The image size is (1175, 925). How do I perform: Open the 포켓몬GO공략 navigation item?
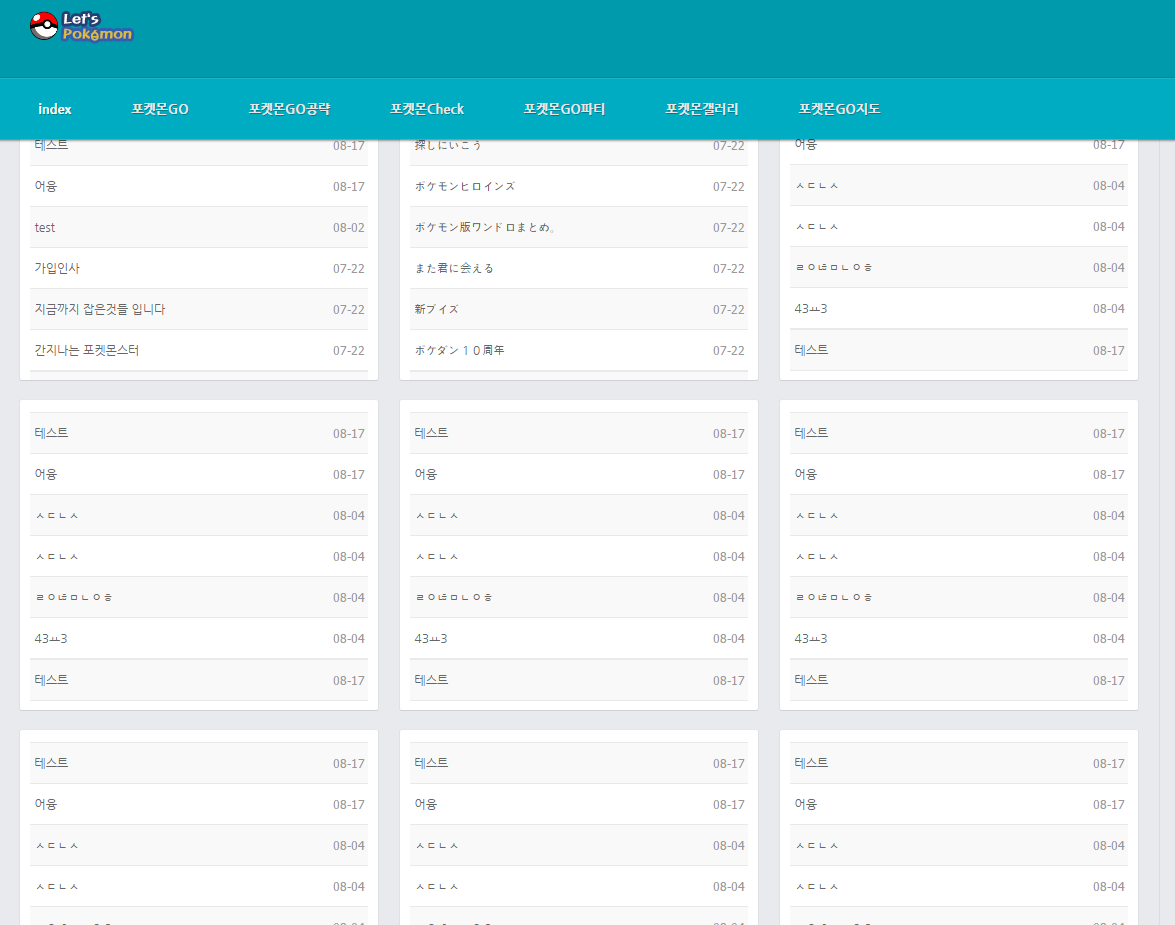(289, 109)
